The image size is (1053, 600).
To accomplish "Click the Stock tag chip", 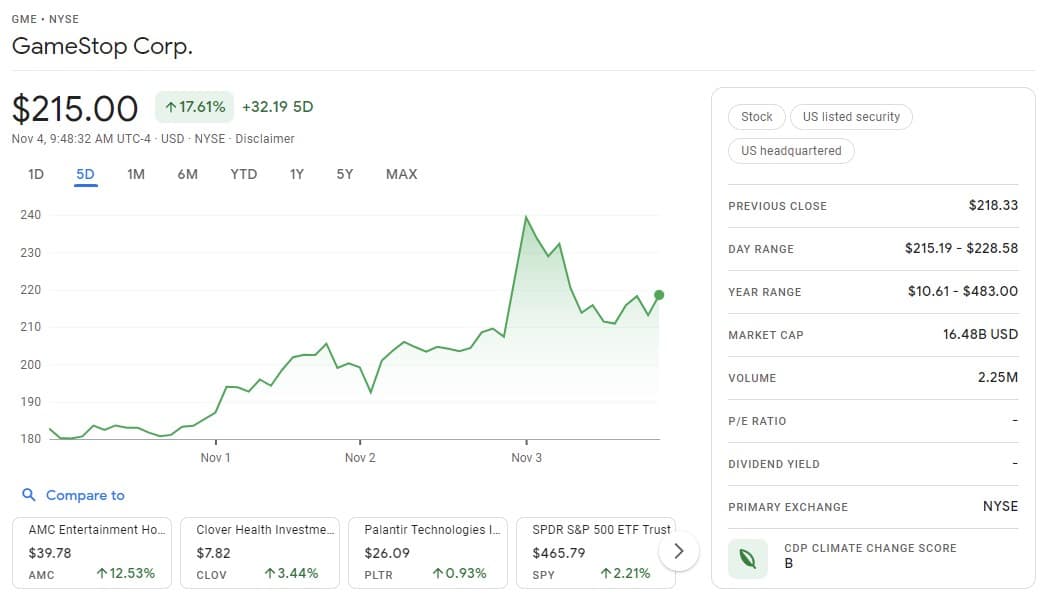I will (757, 117).
